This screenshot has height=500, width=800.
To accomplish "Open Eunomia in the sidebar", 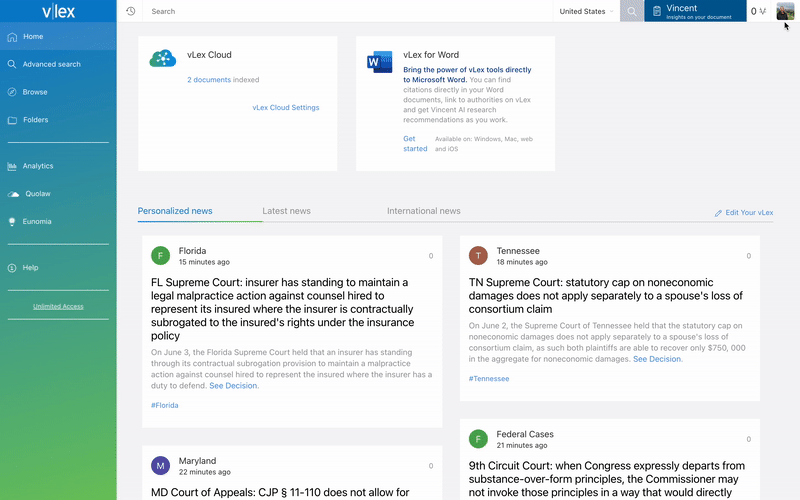I will tap(58, 221).
